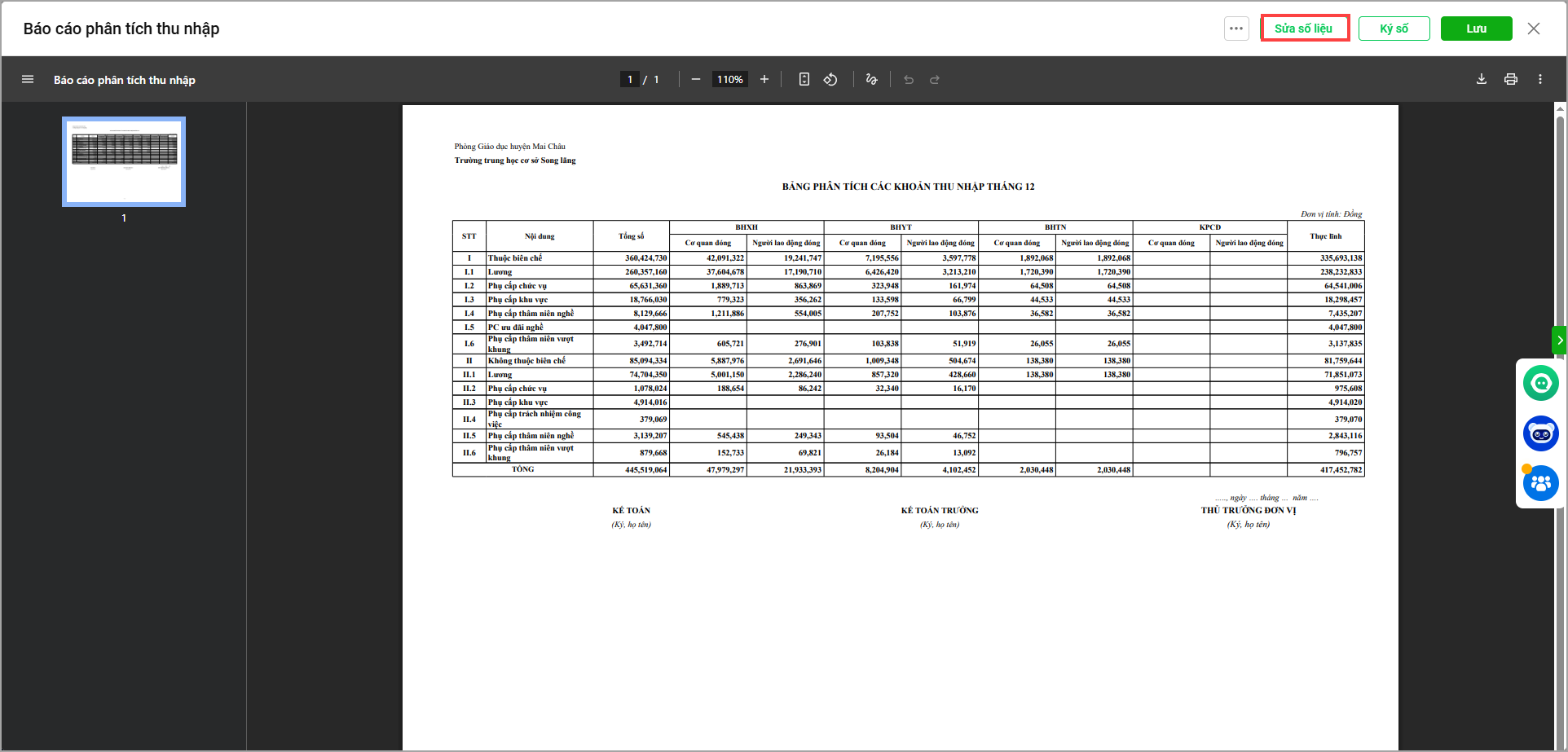Rotate the document counterclockwise
The height and width of the screenshot is (752, 1568).
point(830,79)
